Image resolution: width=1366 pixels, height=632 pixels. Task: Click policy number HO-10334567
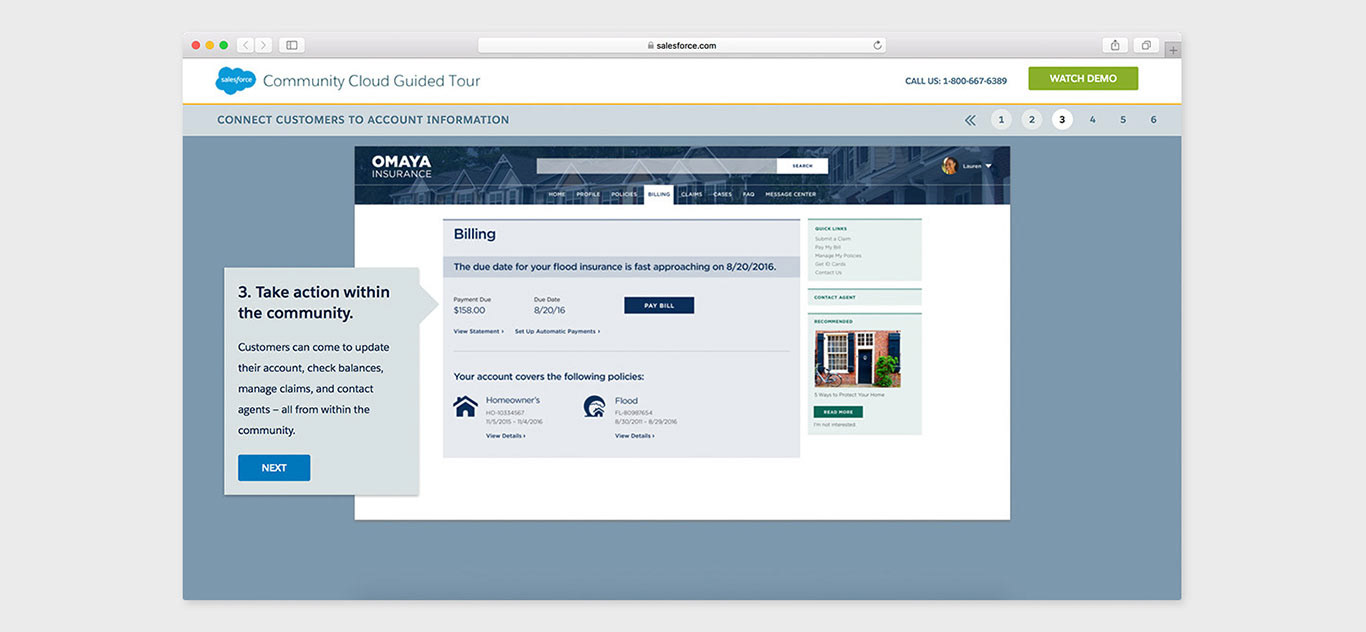506,413
